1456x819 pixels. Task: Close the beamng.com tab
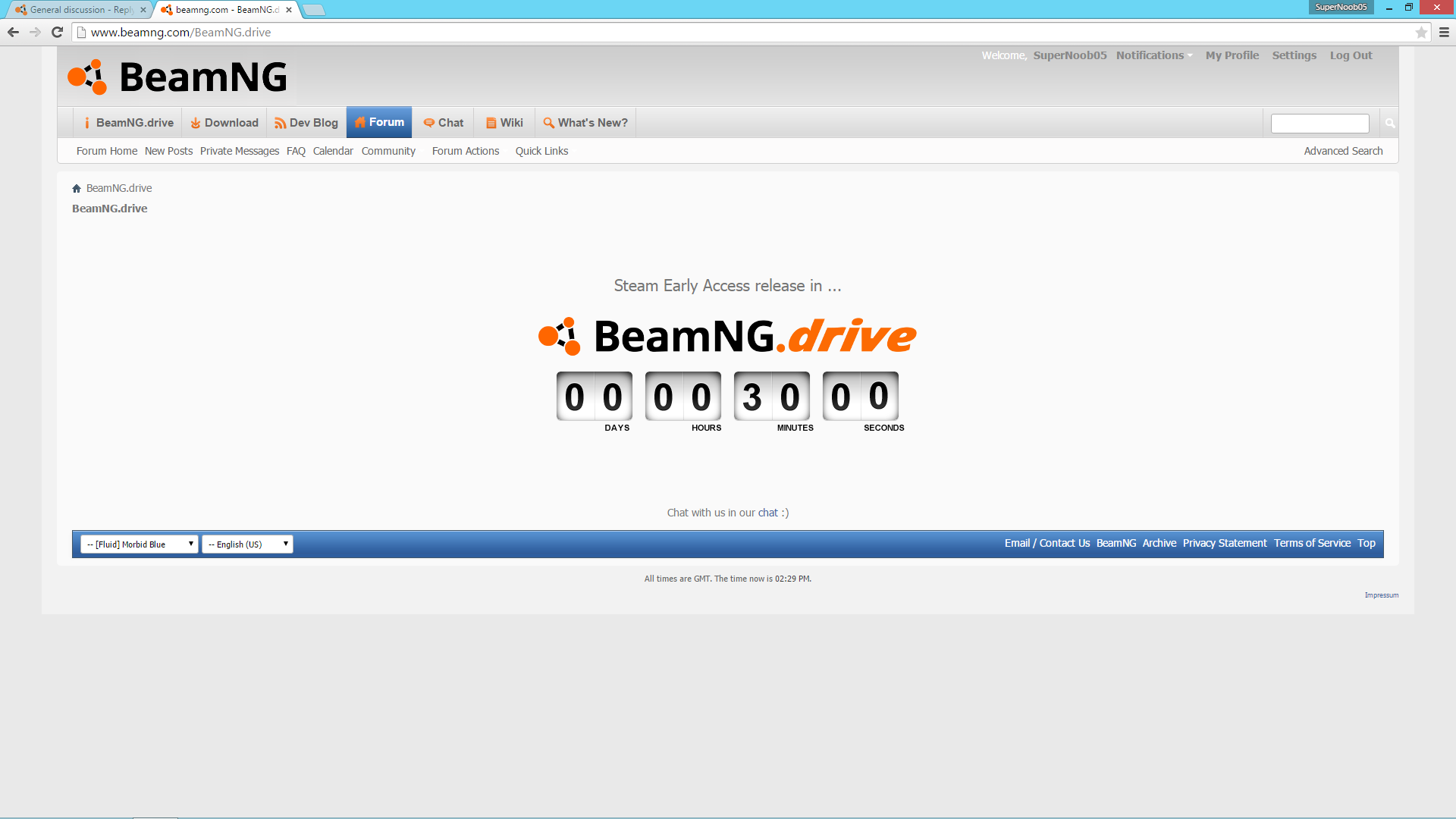289,10
